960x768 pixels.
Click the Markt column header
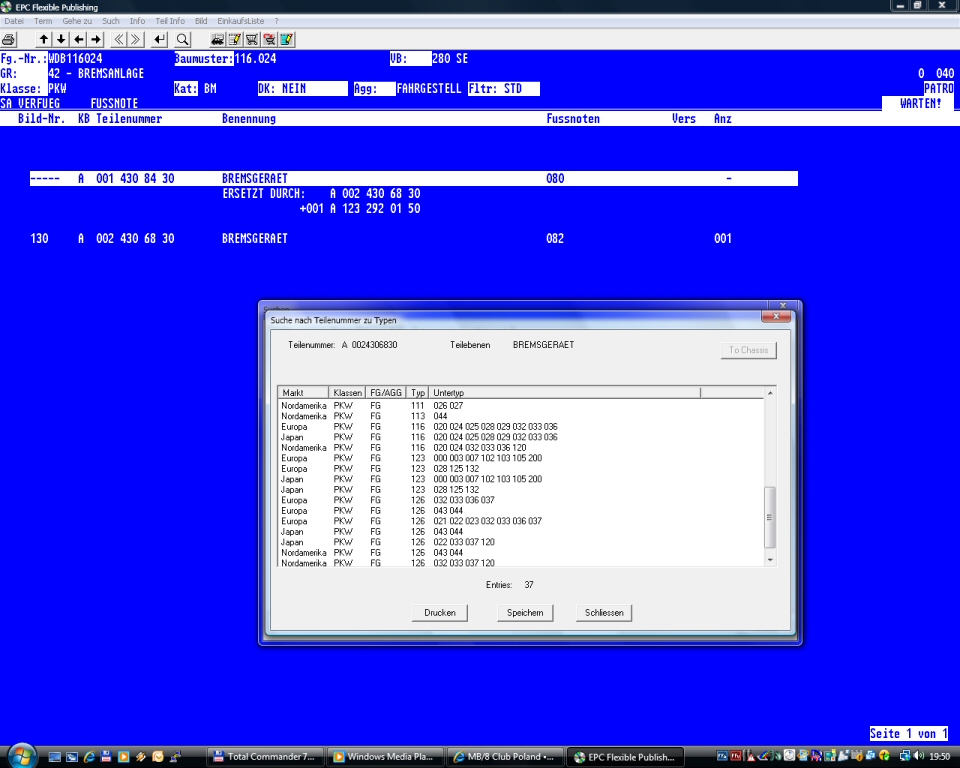point(303,393)
